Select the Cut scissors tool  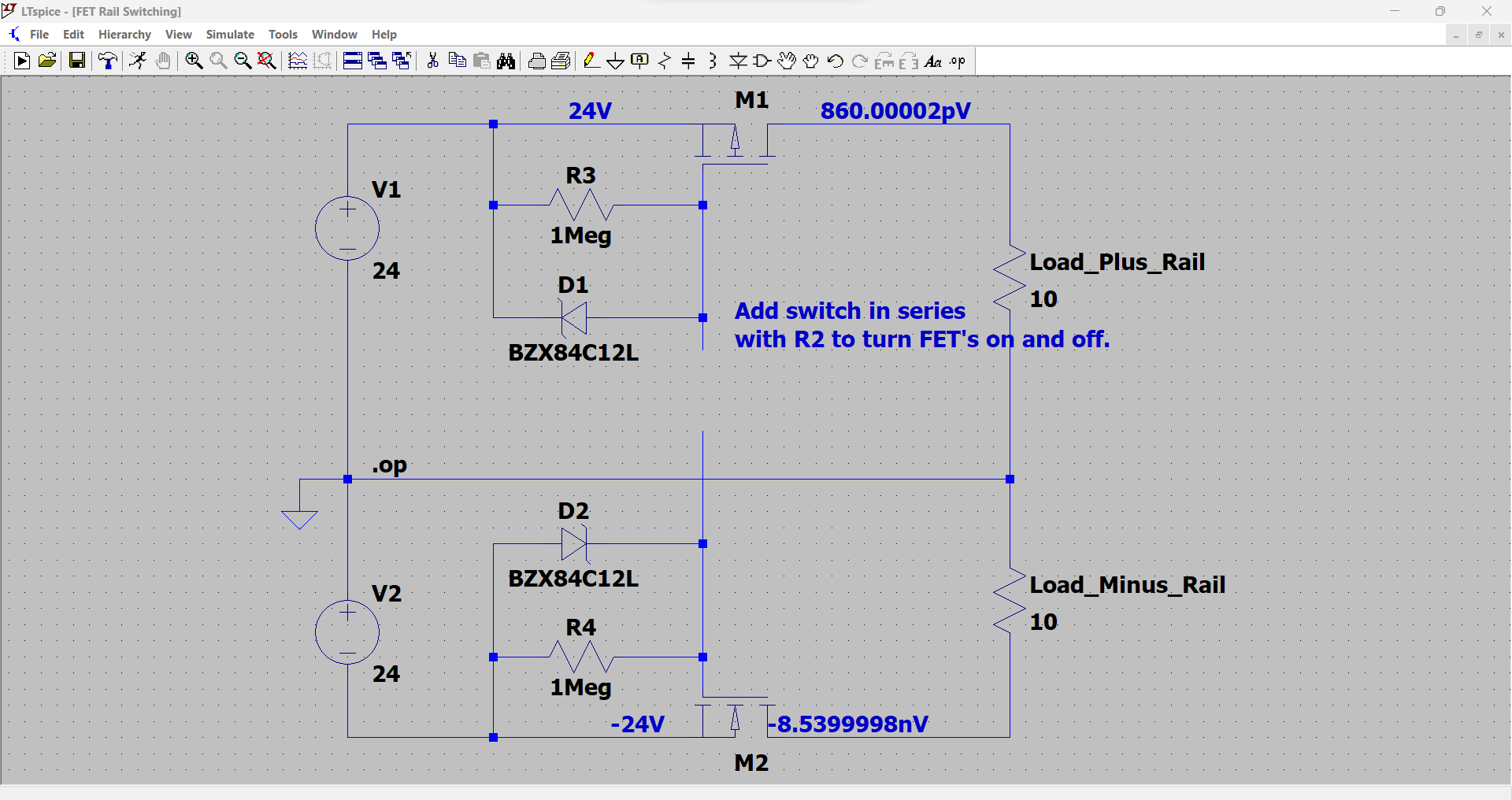[x=432, y=61]
